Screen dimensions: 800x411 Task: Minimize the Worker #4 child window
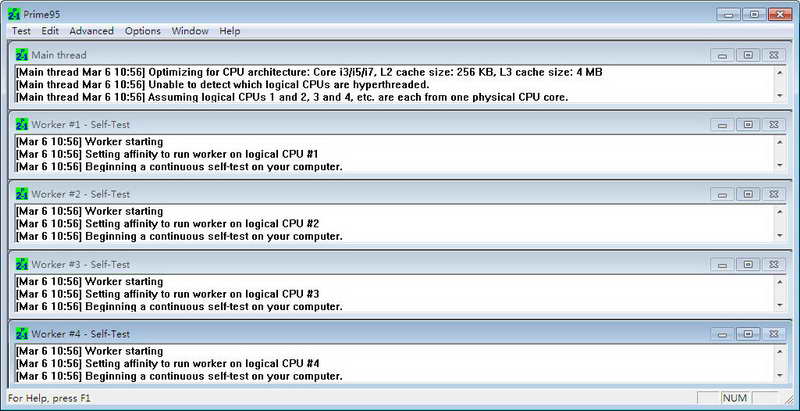pos(722,334)
